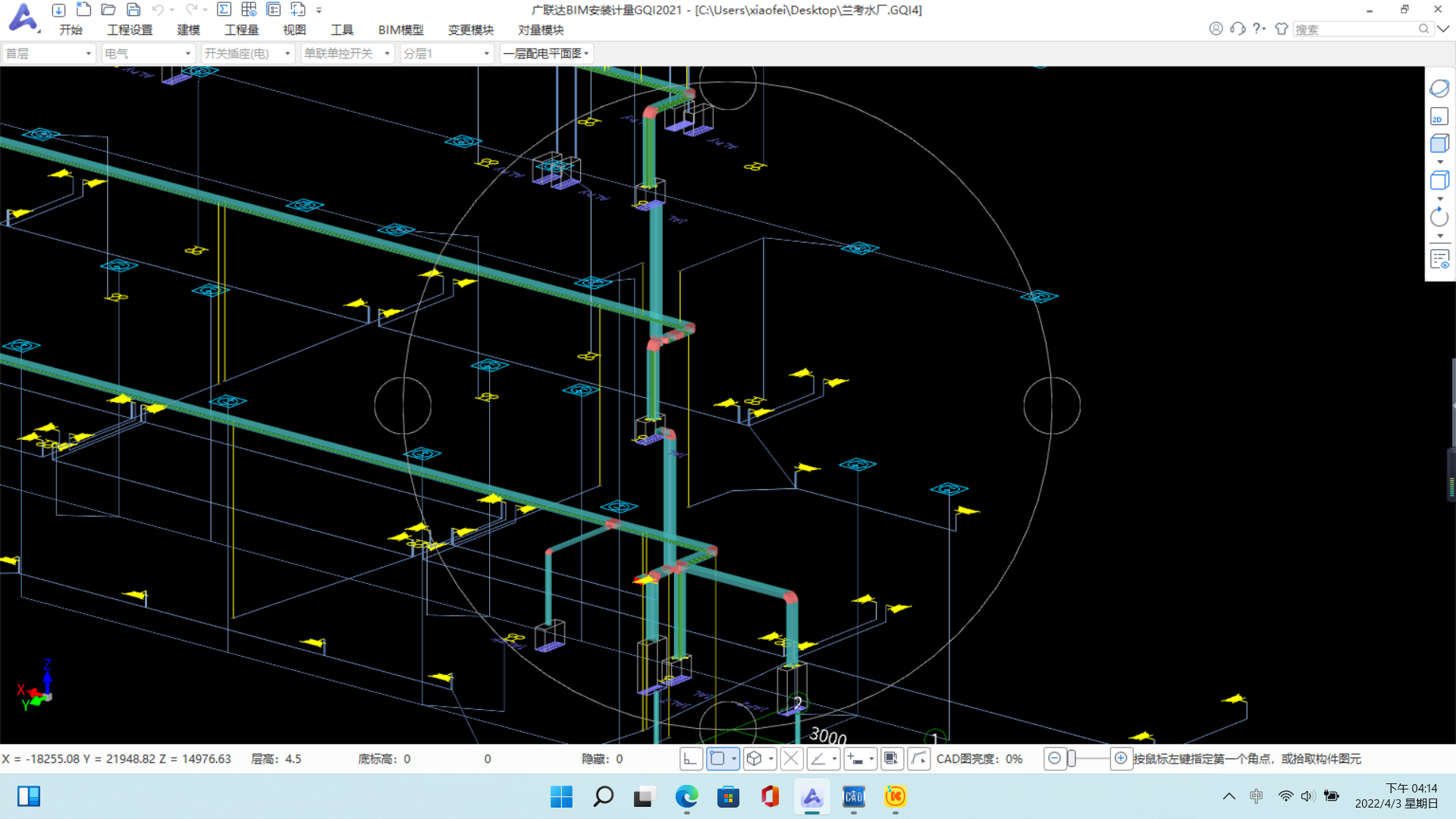This screenshot has height=819, width=1456.
Task: Toggle the orthogonal mode in status bar
Action: point(690,758)
